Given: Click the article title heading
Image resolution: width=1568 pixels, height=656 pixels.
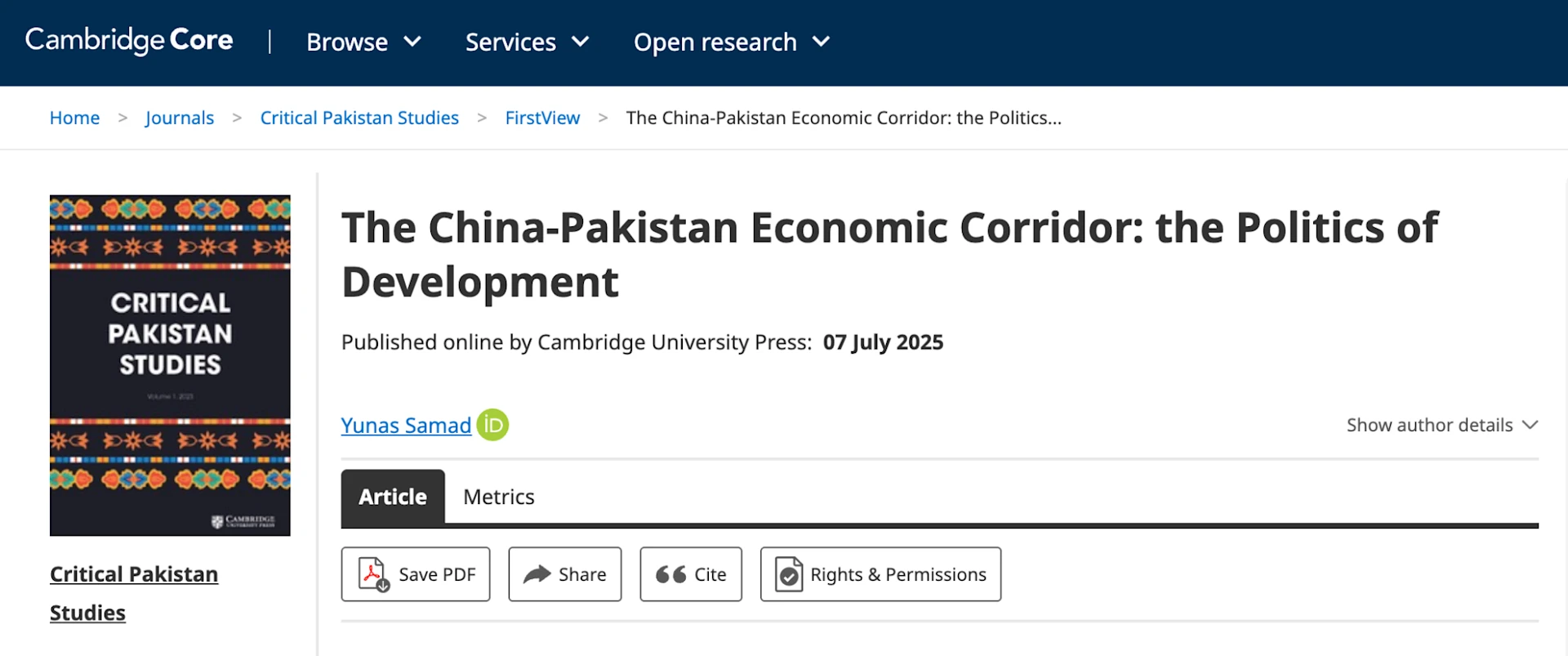Looking at the screenshot, I should [889, 254].
